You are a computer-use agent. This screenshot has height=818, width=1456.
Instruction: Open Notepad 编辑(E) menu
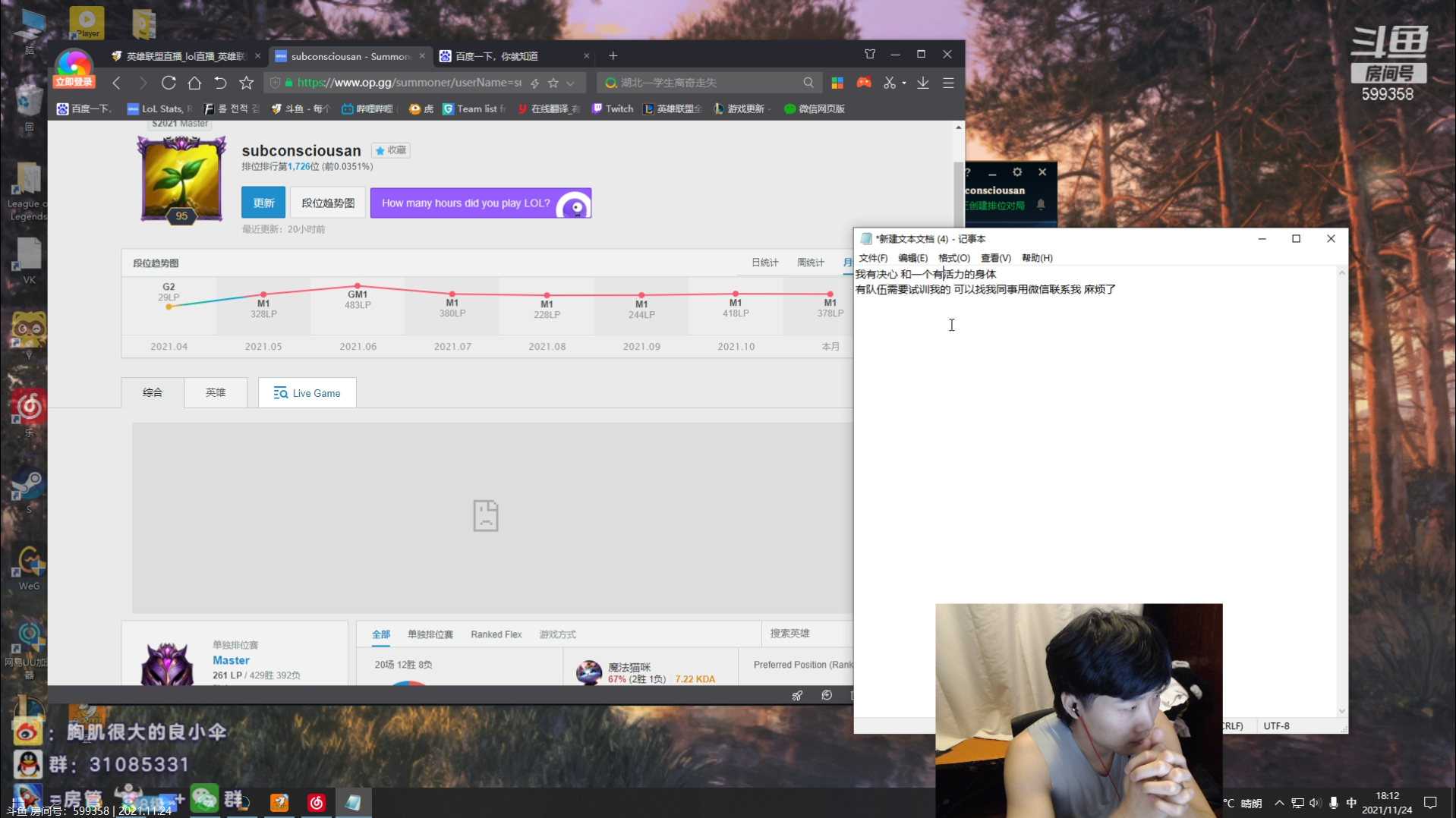tap(912, 258)
